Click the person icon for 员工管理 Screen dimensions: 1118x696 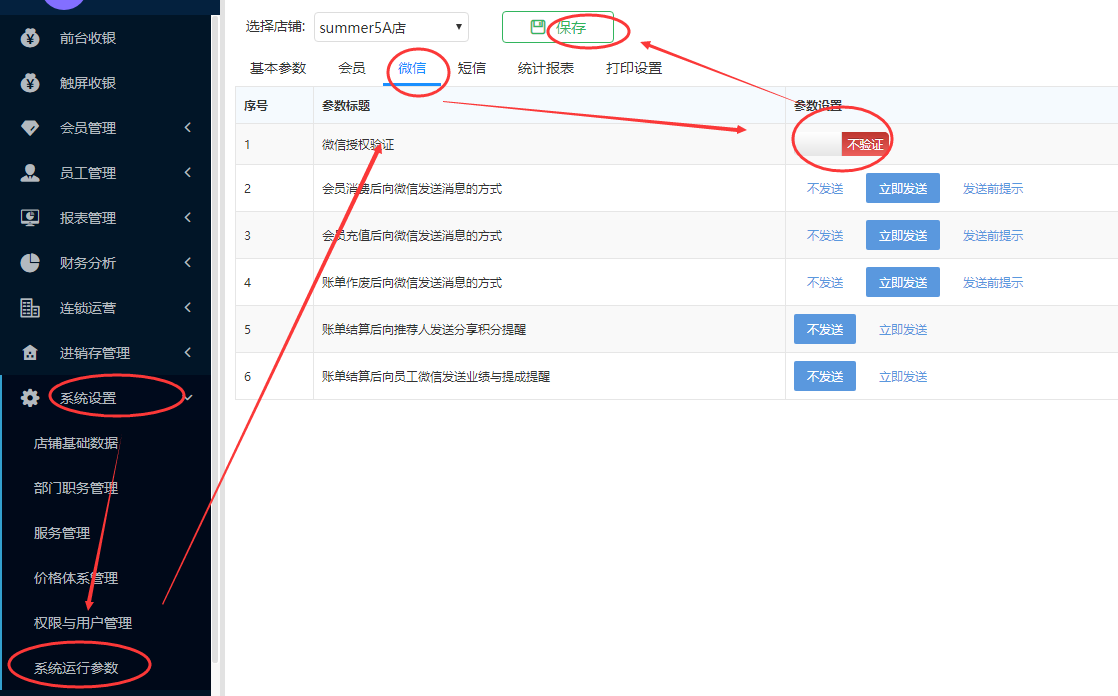30,173
